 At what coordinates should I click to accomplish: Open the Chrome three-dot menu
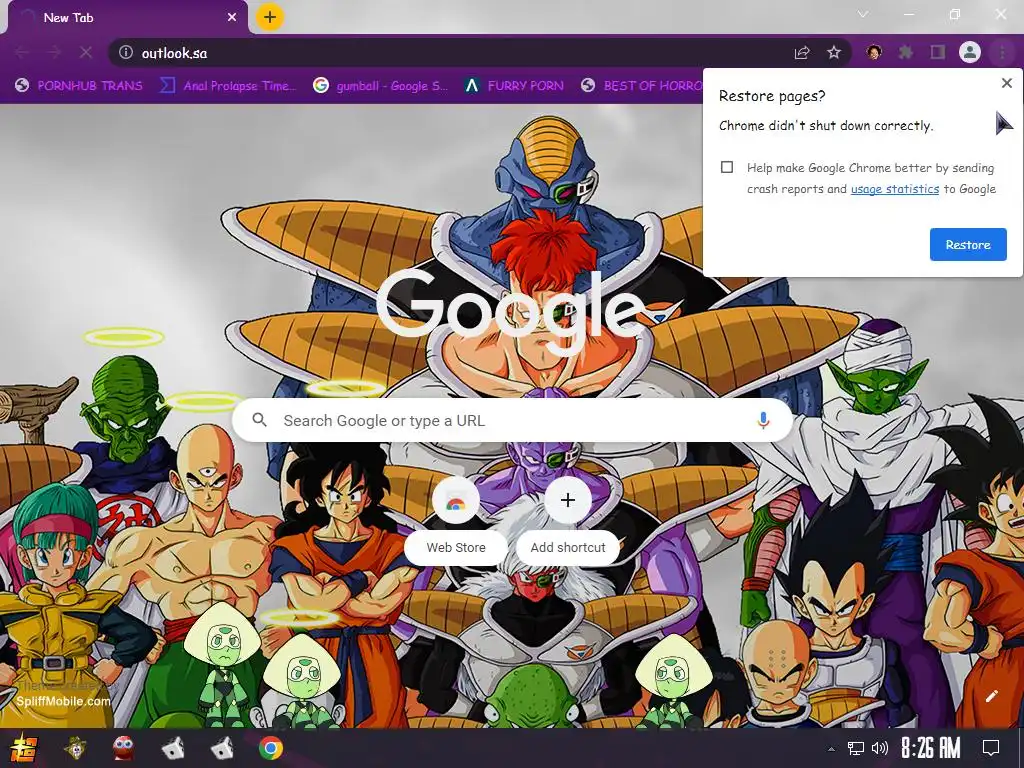click(x=1002, y=52)
